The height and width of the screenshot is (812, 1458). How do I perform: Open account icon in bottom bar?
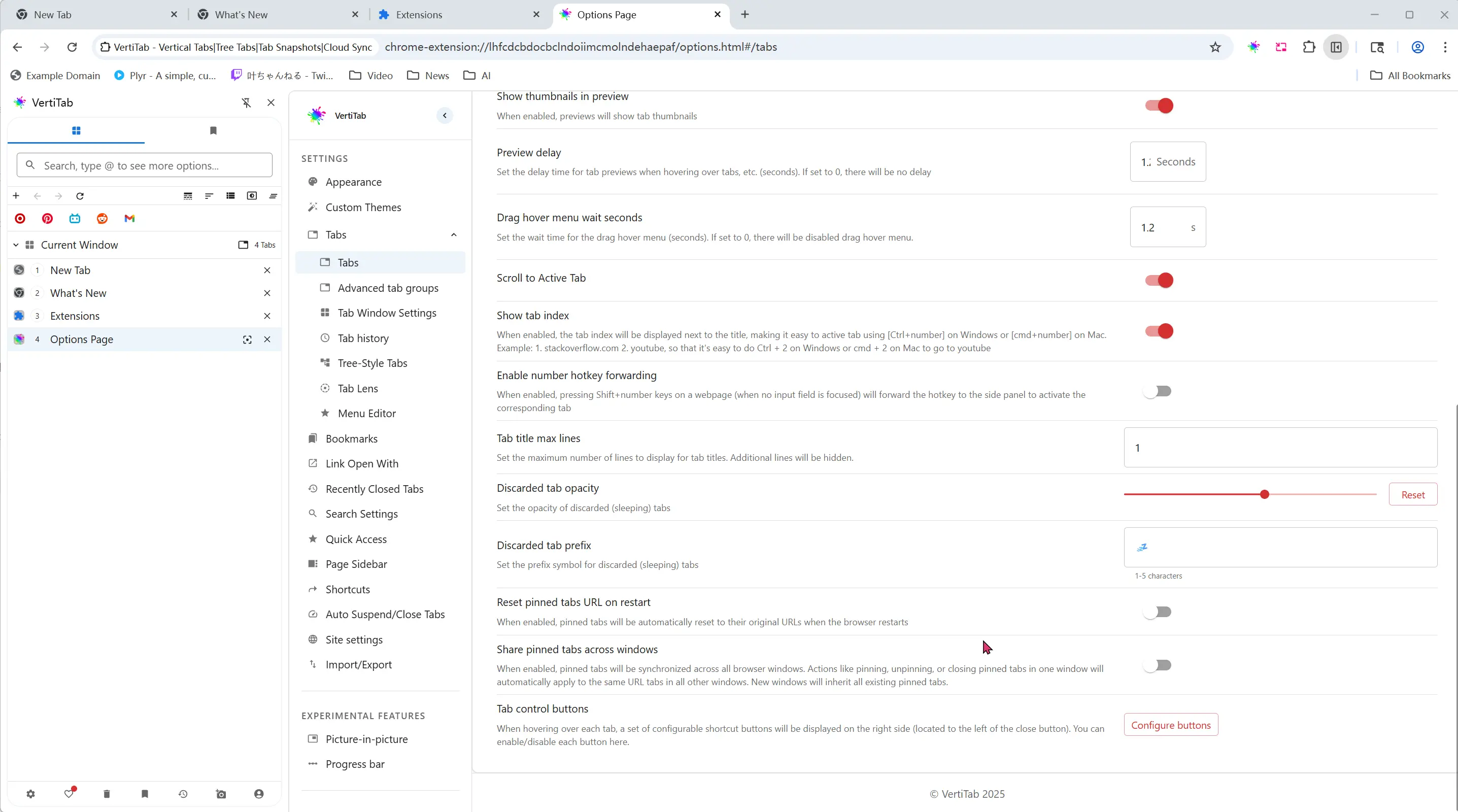(x=259, y=794)
